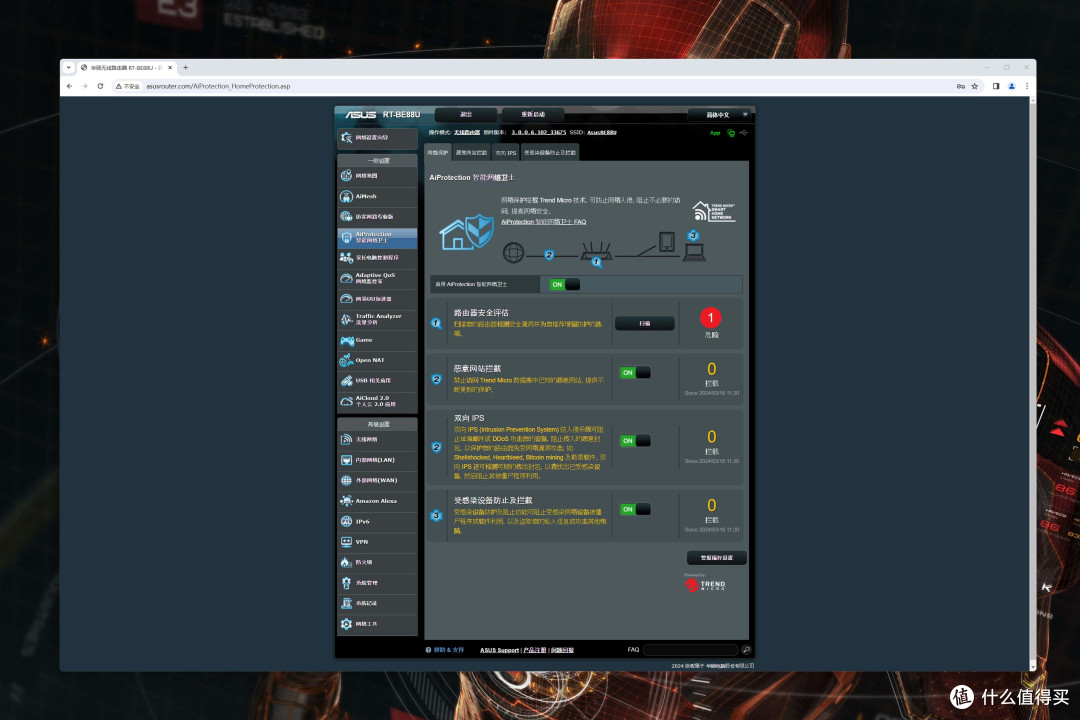Open the ASUS Support link
1080x720 pixels.
click(500, 650)
